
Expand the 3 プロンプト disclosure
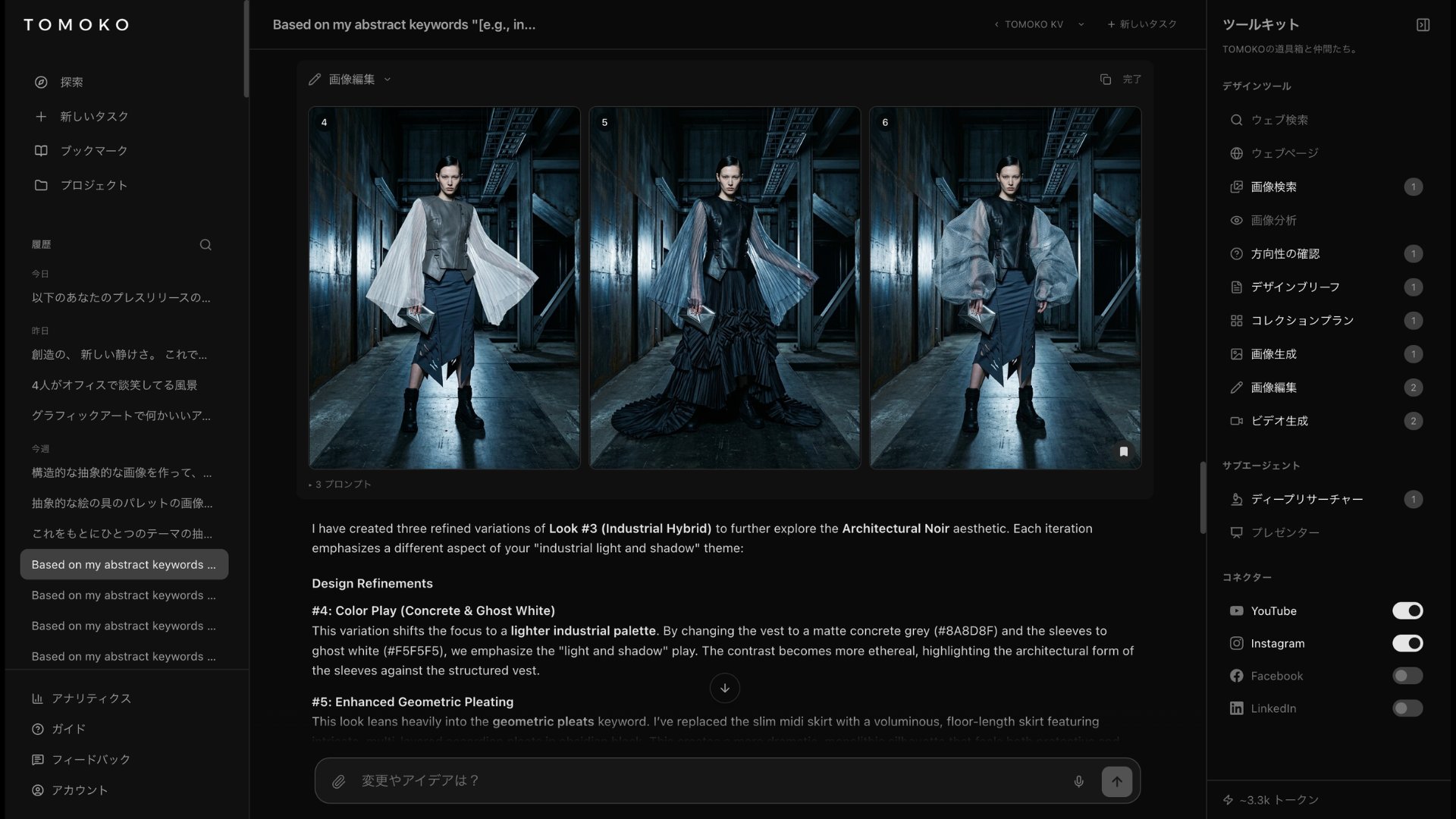(x=340, y=484)
